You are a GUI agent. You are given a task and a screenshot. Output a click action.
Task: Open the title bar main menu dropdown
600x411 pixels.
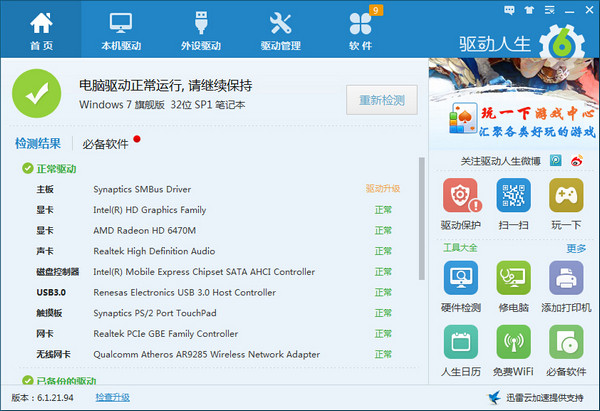click(x=550, y=7)
